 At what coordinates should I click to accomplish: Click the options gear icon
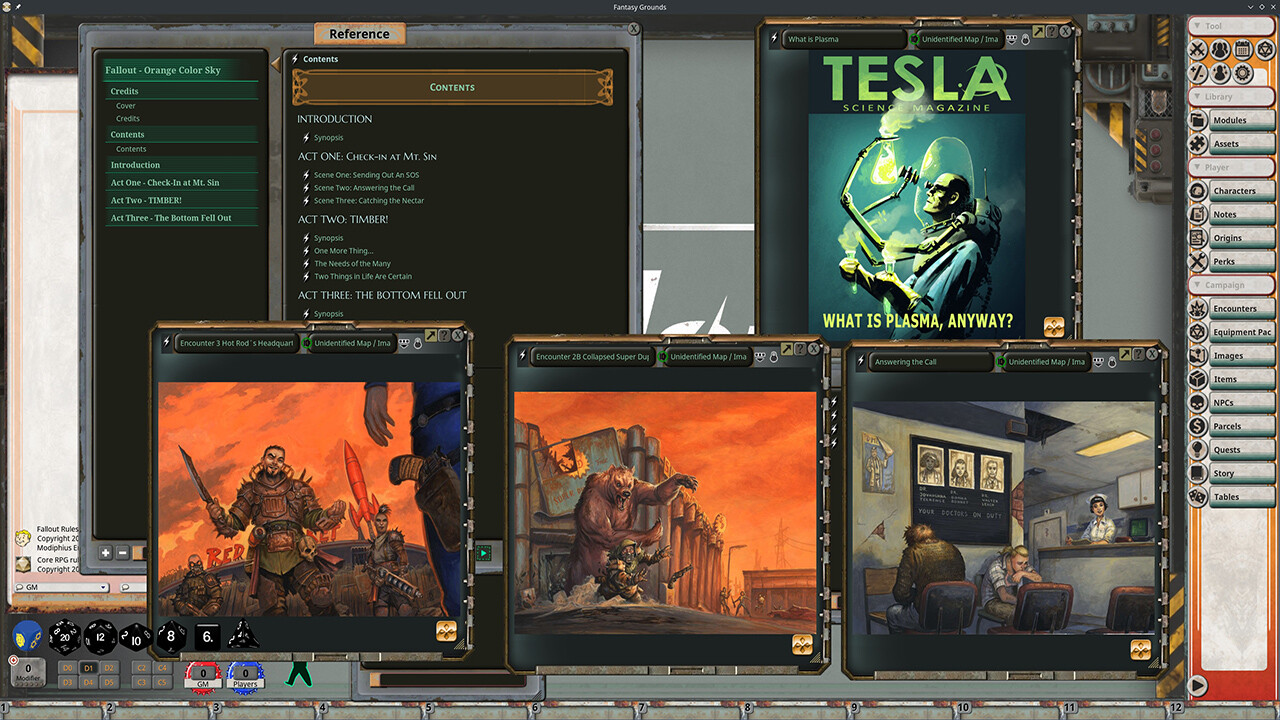pyautogui.click(x=1243, y=73)
